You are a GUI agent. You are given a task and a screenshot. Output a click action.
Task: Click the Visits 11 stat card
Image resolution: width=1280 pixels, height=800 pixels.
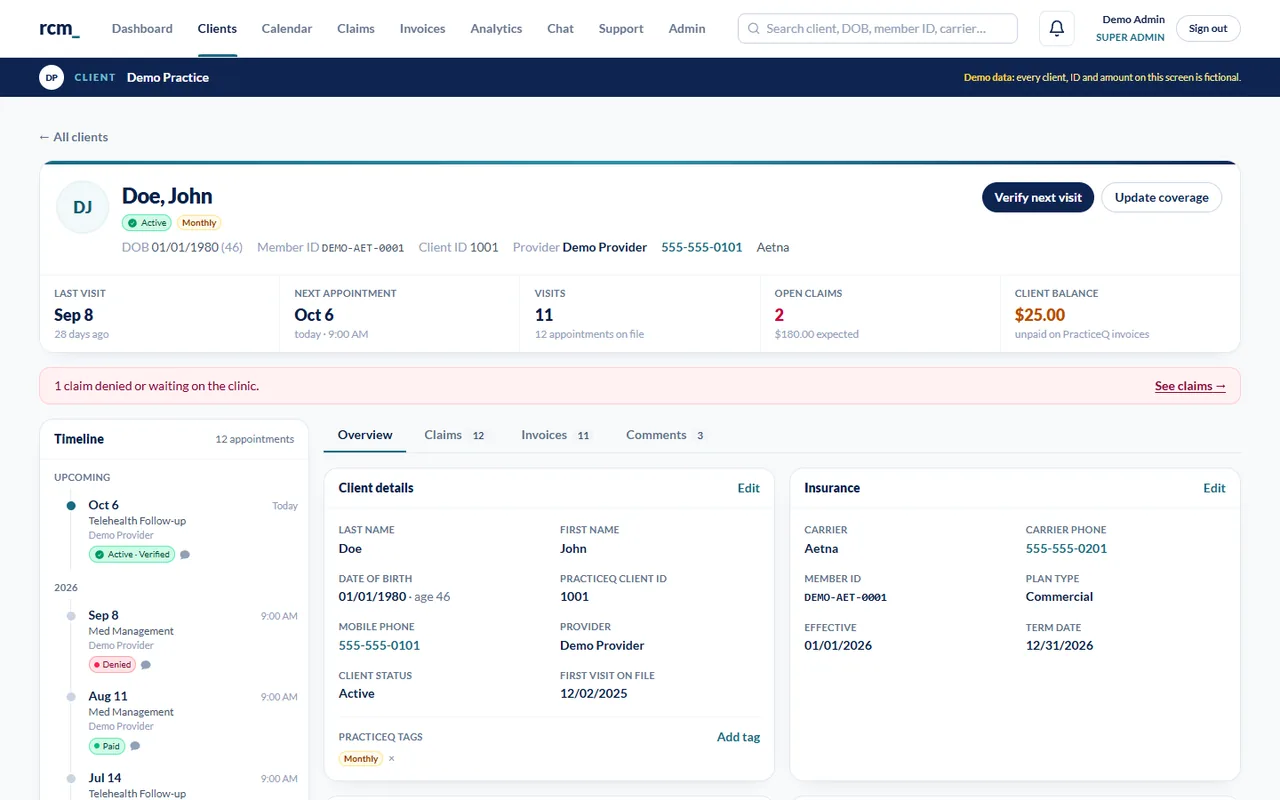tap(640, 314)
